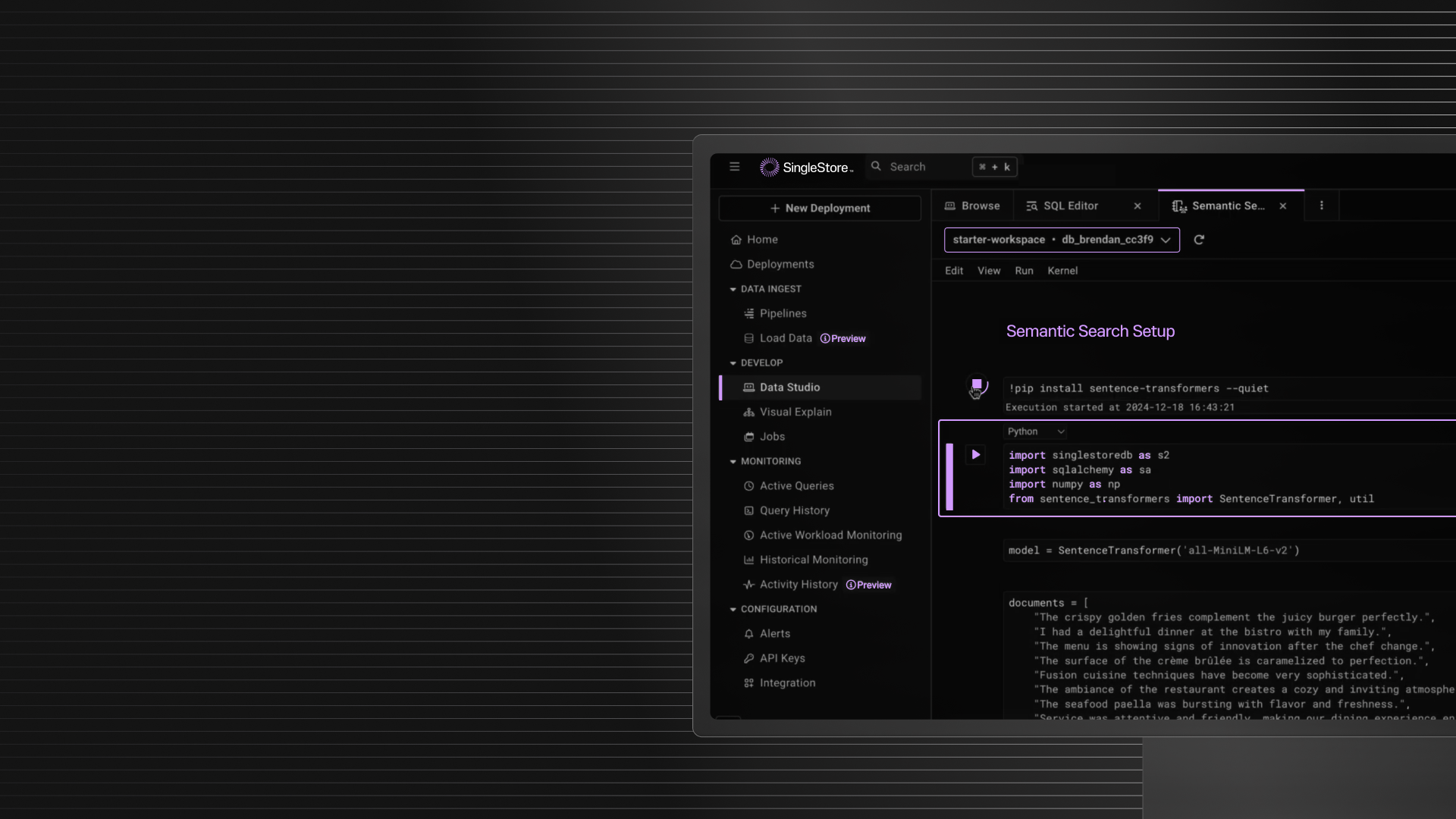Close the Semantic Se... tab
1456x819 pixels.
click(x=1283, y=206)
